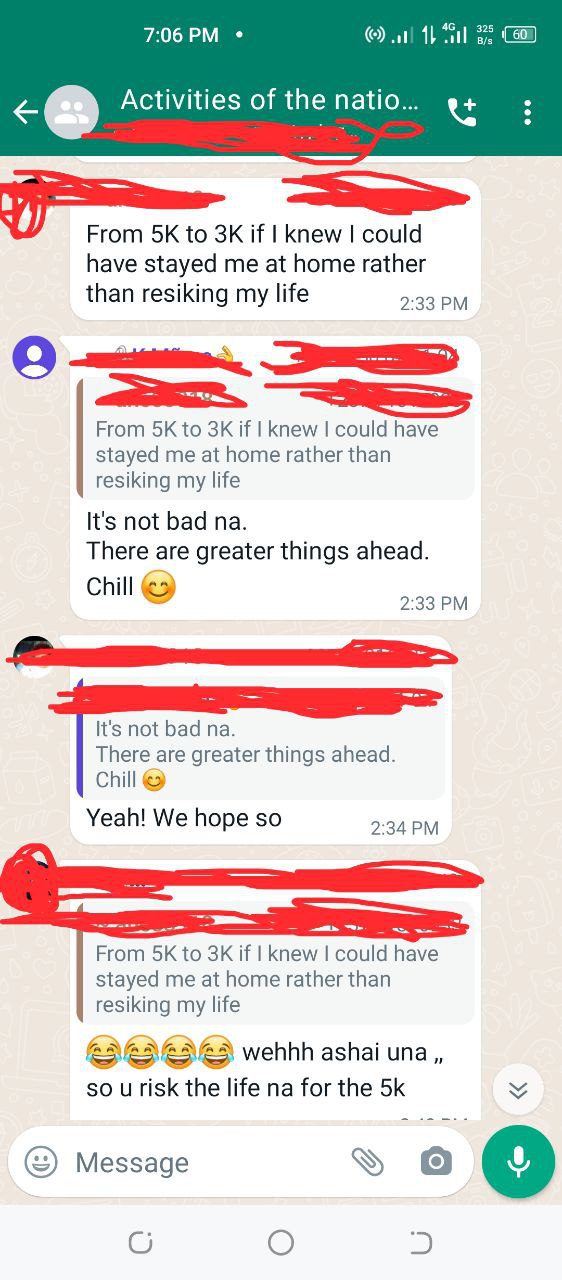Jump to latest messages with double chevron
The width and height of the screenshot is (562, 1280).
tap(518, 1090)
